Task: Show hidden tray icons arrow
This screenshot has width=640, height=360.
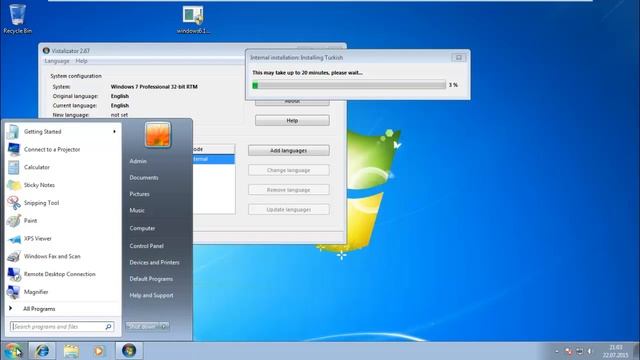Action: pyautogui.click(x=557, y=351)
